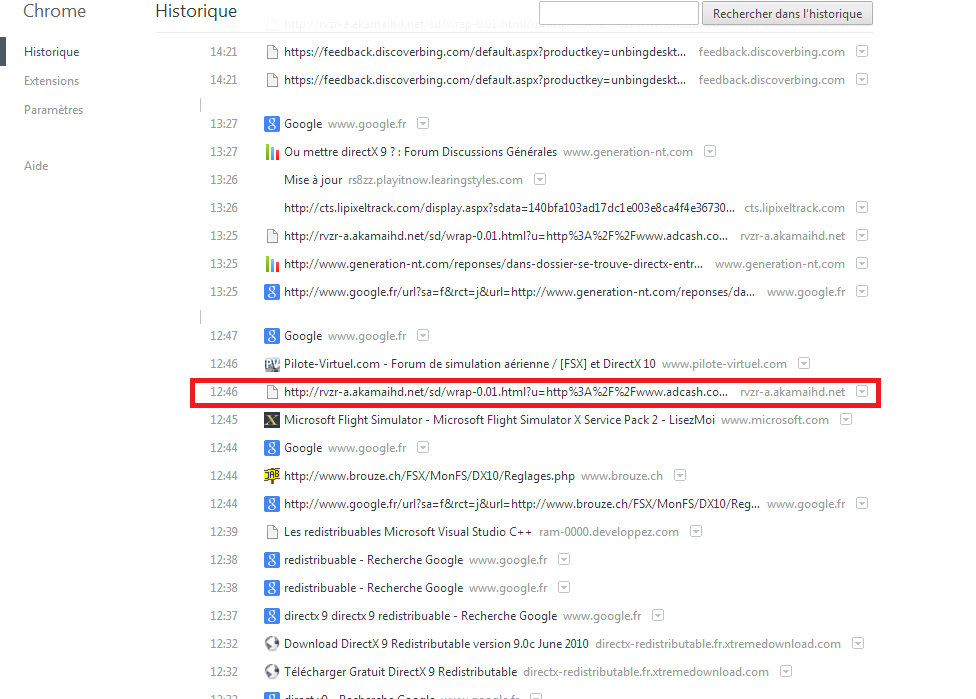The height and width of the screenshot is (699, 976).
Task: Click the 'cts.lipixeltrack.com' domain text
Action: pos(794,208)
